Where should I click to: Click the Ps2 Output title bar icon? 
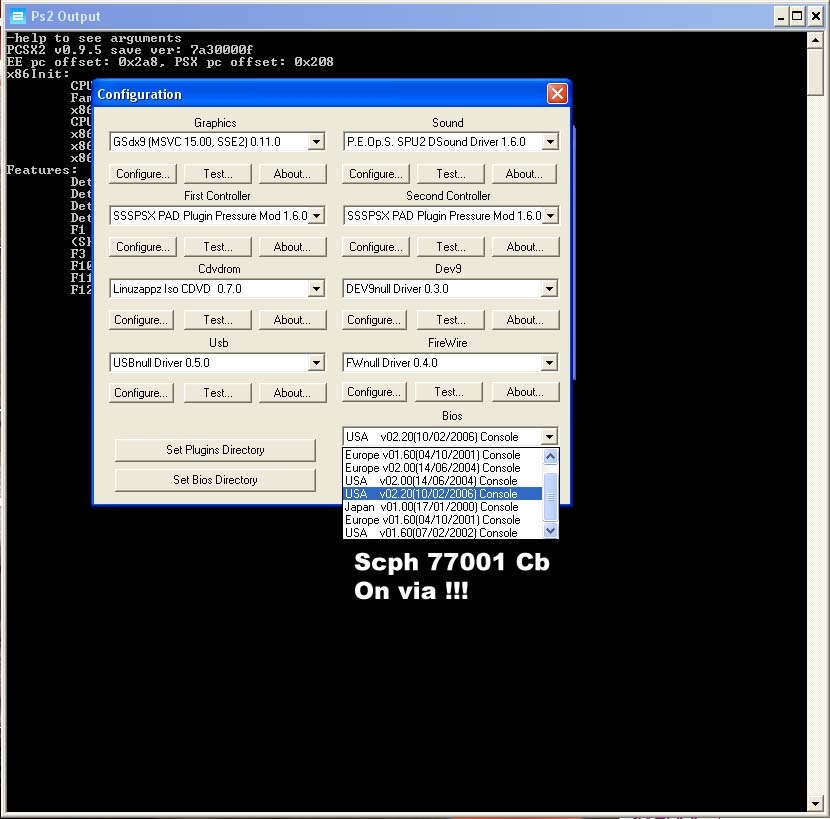pyautogui.click(x=18, y=16)
